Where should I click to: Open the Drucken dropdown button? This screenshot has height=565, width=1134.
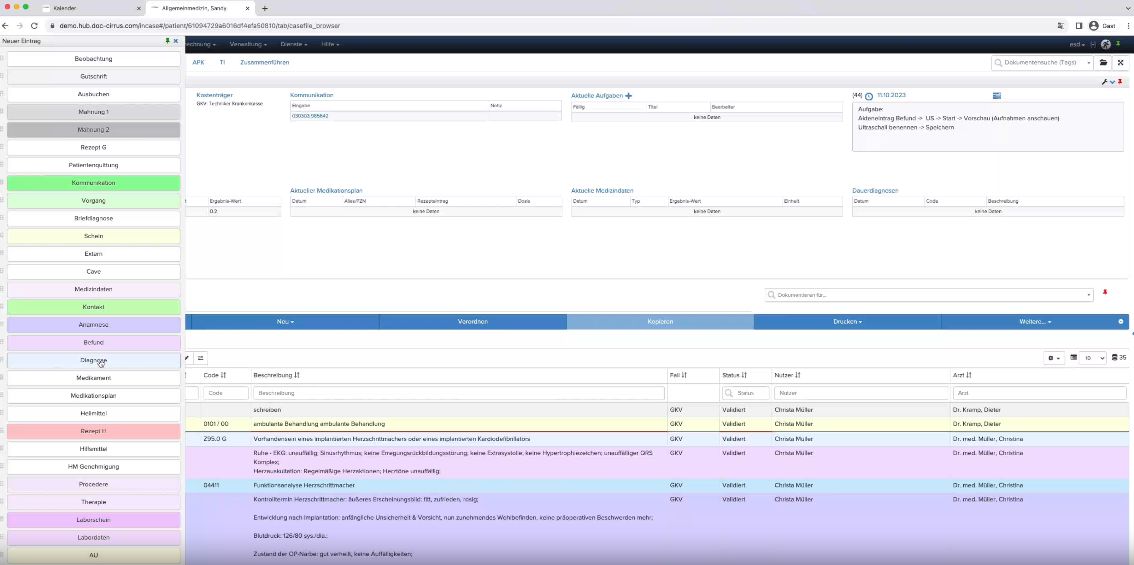pyautogui.click(x=848, y=321)
